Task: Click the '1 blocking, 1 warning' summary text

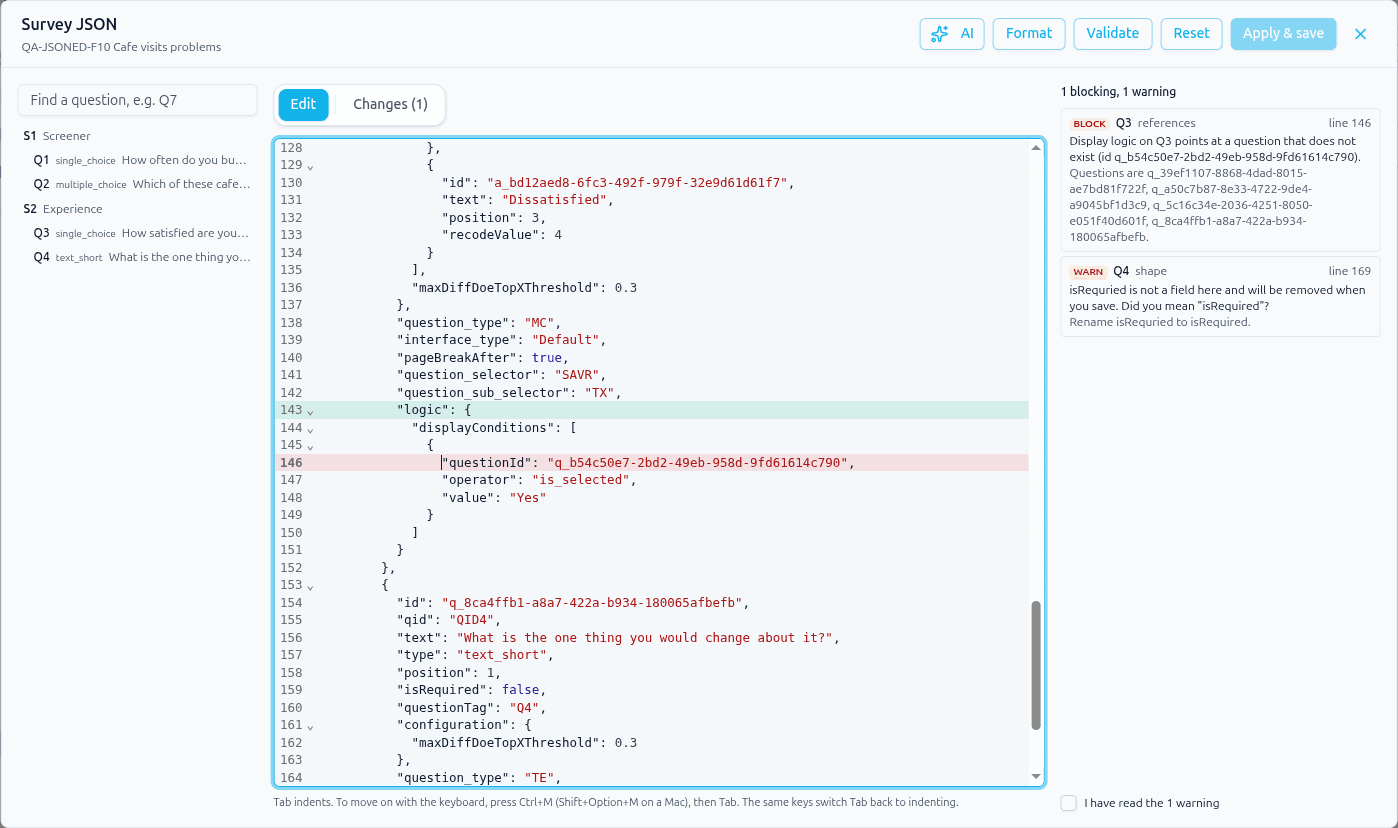Action: [x=1118, y=92]
